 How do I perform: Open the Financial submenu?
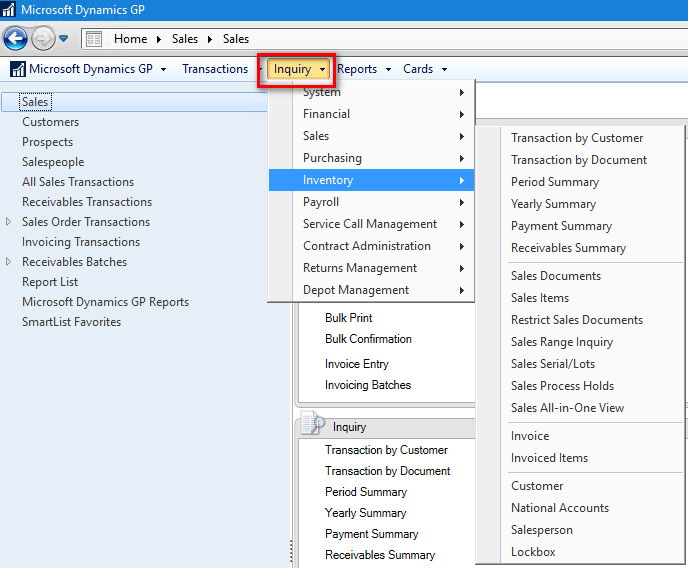click(372, 114)
